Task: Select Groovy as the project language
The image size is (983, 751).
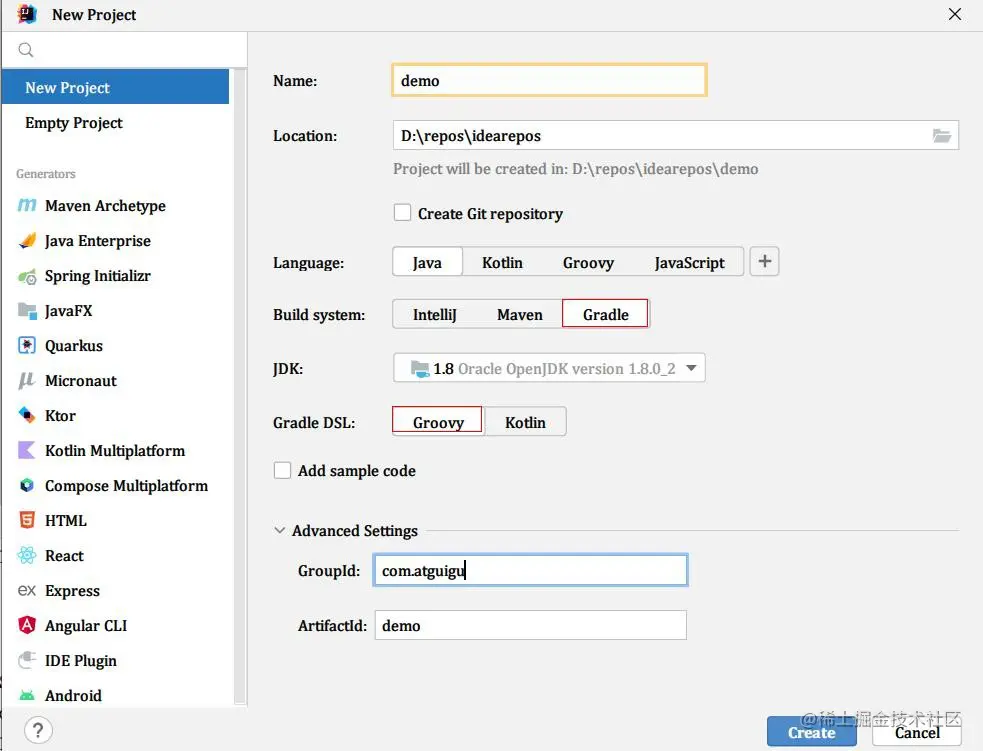Action: 588,262
